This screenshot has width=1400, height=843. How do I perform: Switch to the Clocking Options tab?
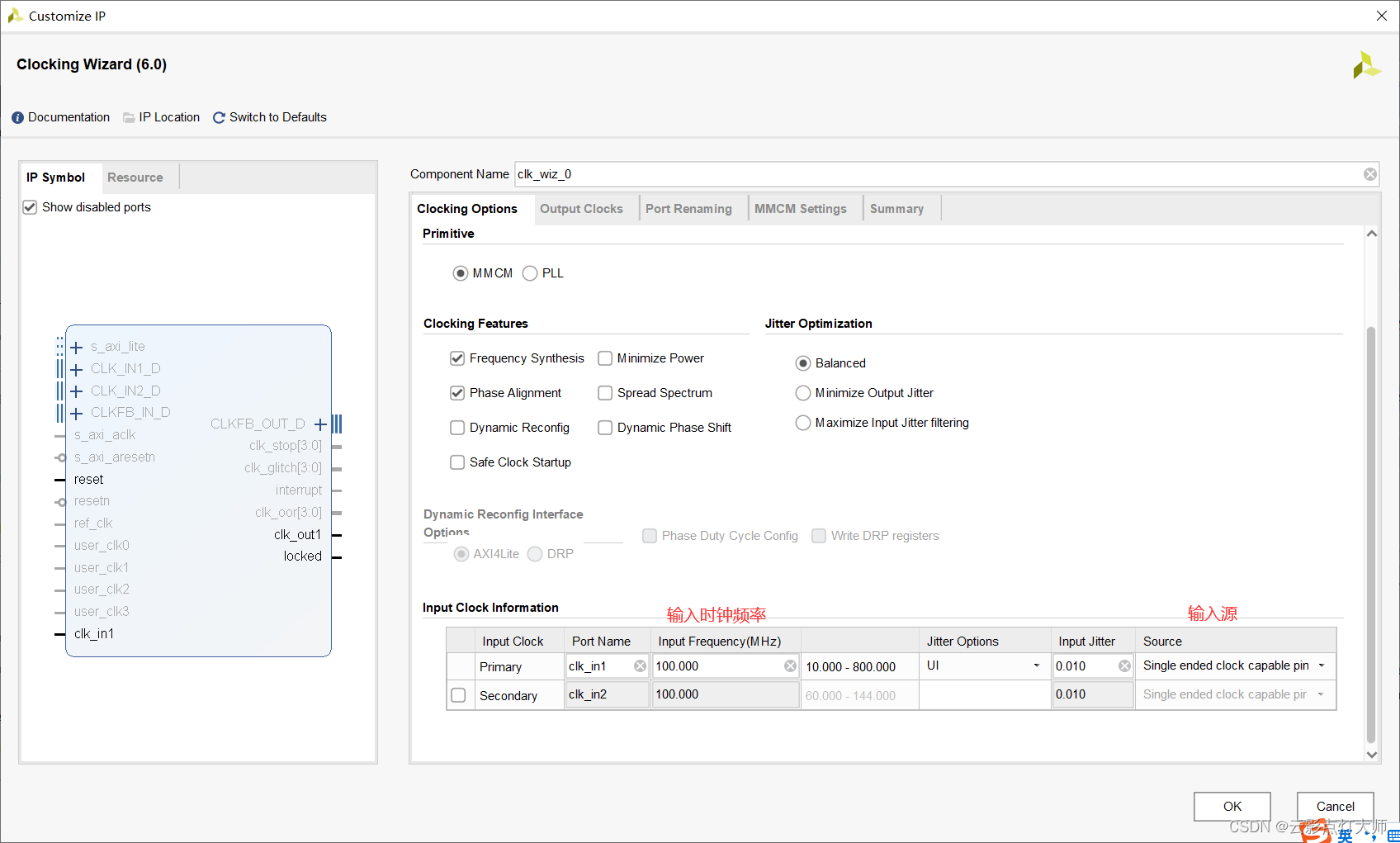pos(467,209)
